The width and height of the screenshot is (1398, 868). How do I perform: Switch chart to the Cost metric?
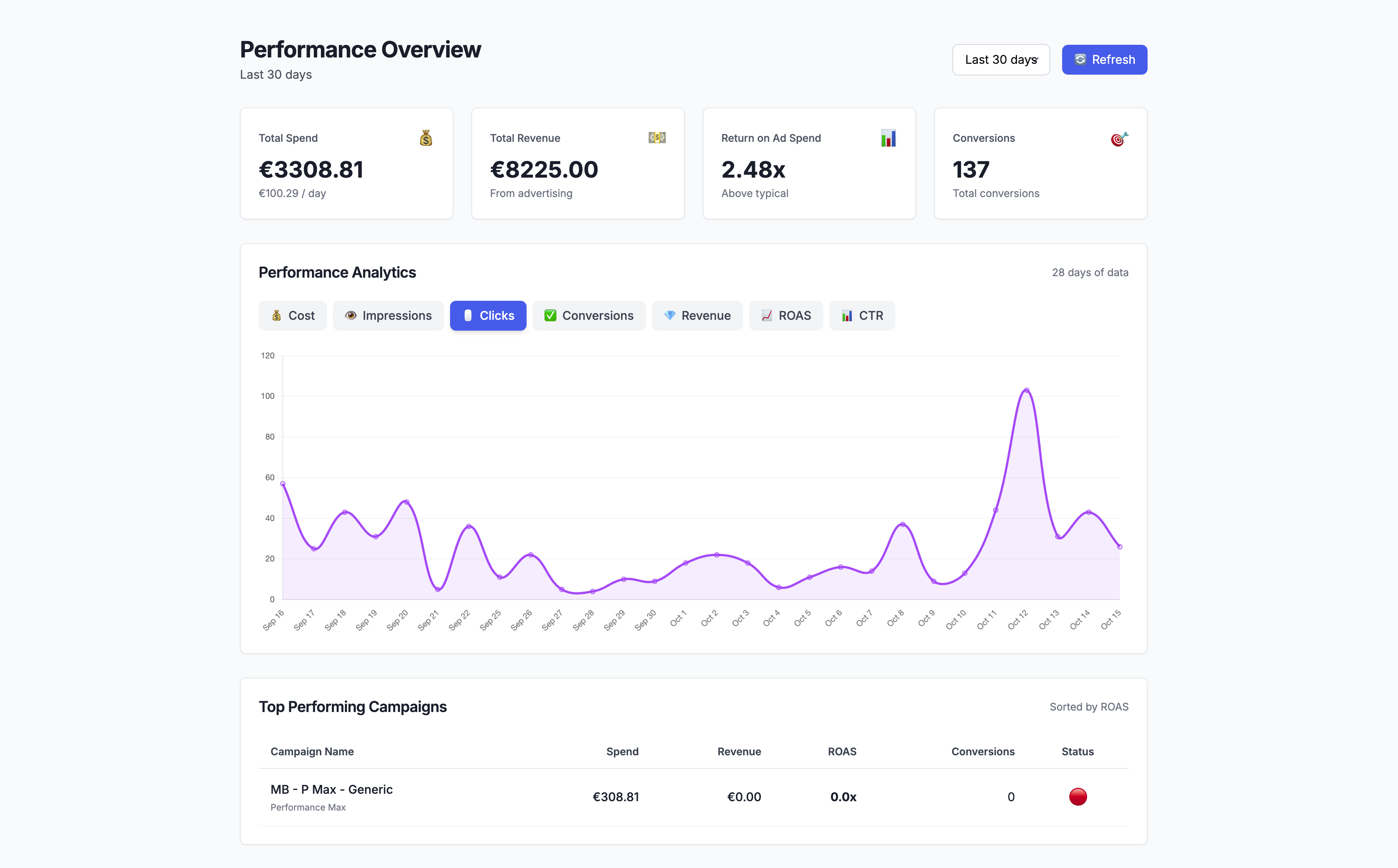pos(292,316)
